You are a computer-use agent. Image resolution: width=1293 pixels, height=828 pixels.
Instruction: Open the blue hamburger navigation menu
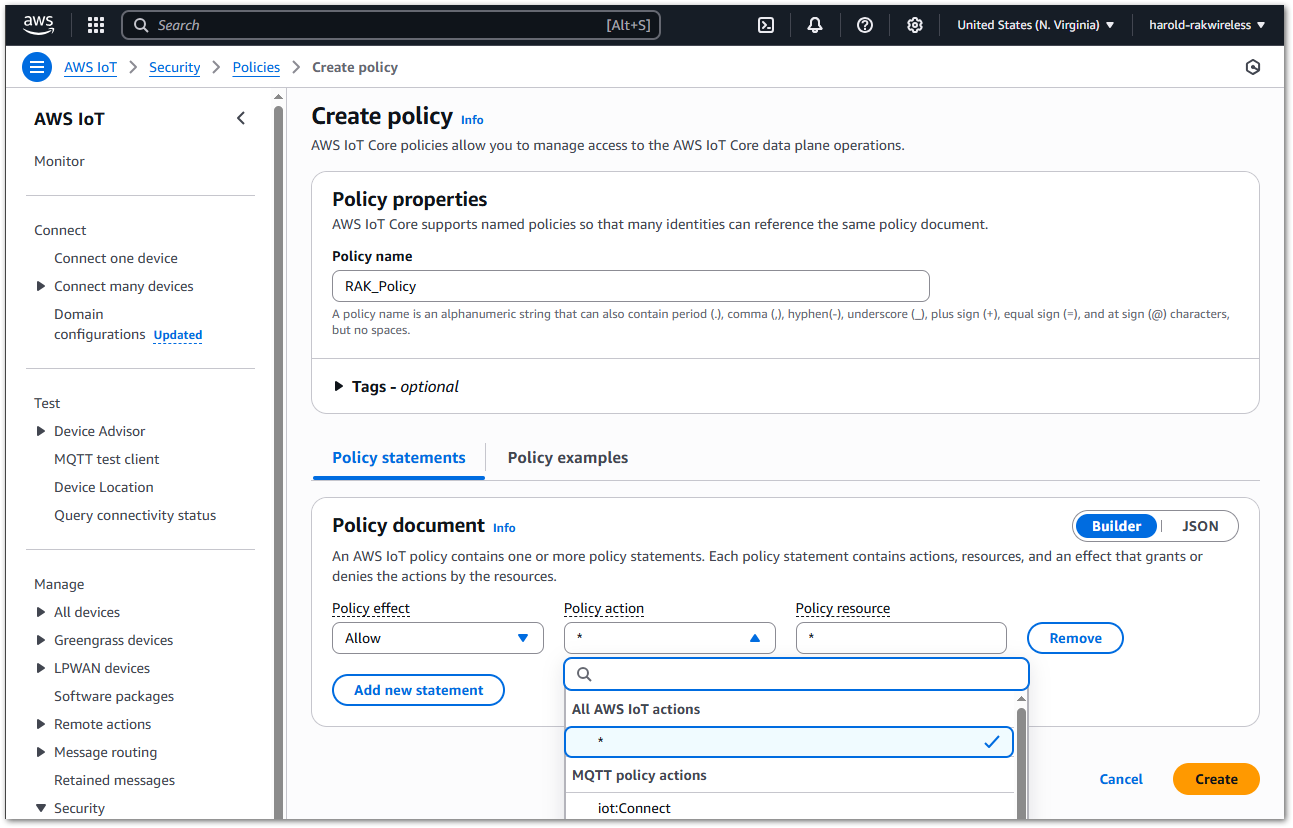[x=36, y=67]
